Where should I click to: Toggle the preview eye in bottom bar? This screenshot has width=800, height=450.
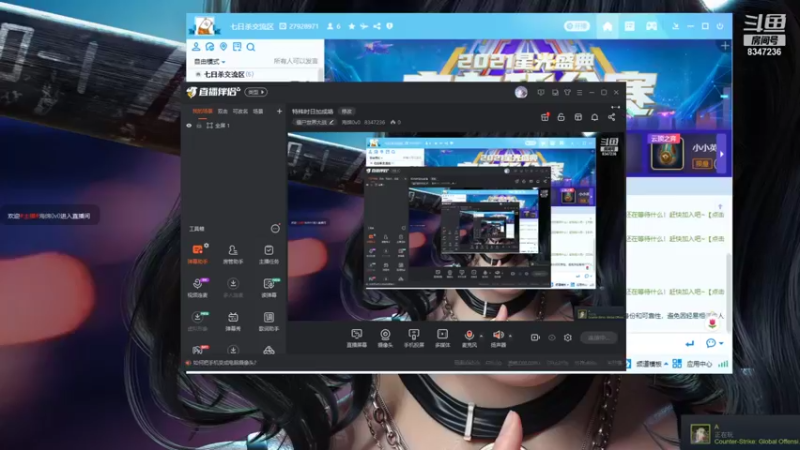click(x=552, y=337)
